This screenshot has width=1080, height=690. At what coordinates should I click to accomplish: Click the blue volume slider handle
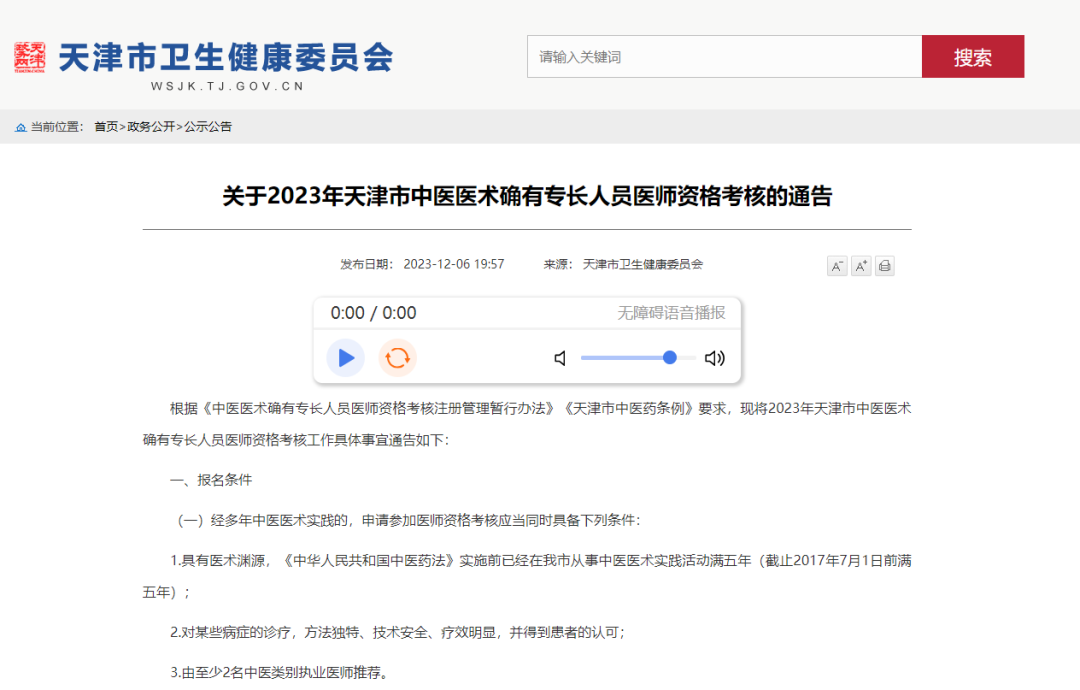click(x=670, y=357)
